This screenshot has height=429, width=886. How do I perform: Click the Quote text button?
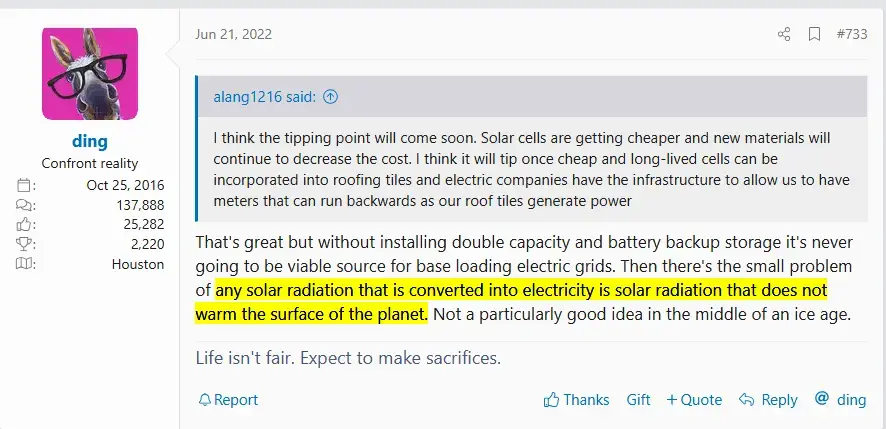(701, 400)
